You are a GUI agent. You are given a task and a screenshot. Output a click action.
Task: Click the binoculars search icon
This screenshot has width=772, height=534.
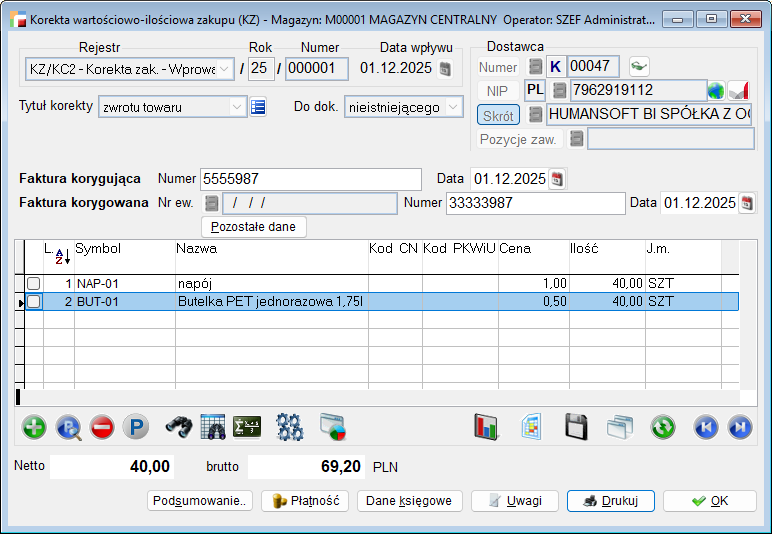(x=179, y=428)
